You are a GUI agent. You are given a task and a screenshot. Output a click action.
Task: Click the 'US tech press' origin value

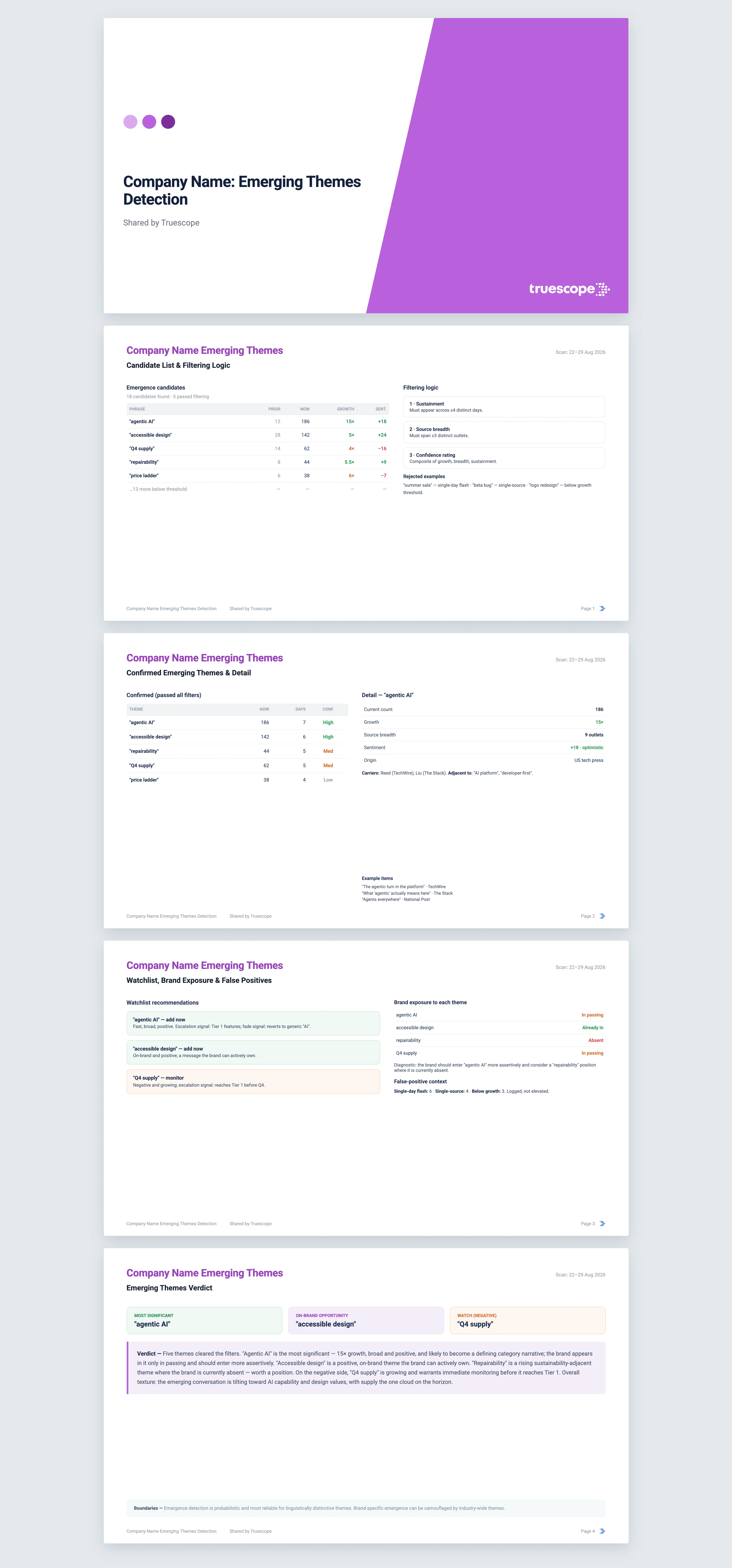(589, 760)
